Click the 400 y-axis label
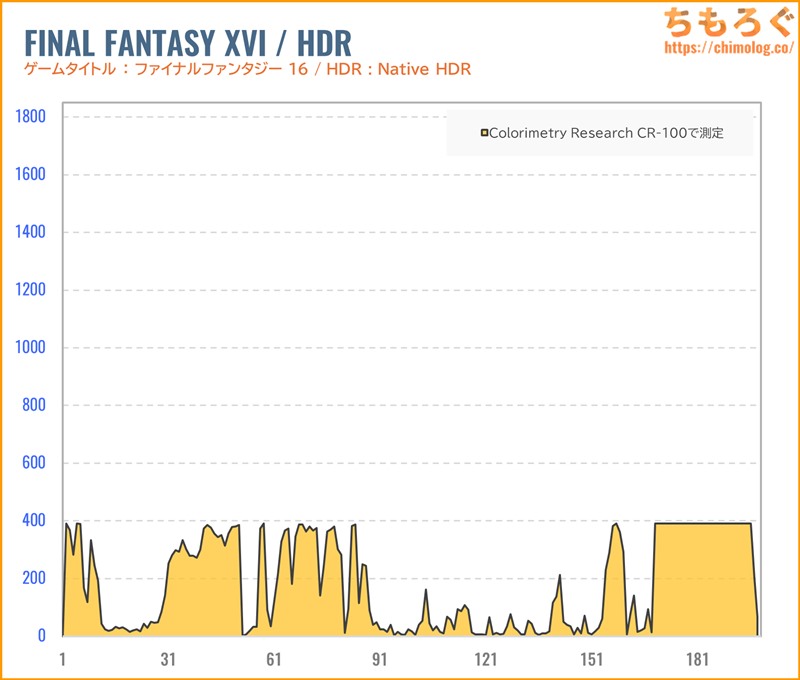The width and height of the screenshot is (800, 680). click(34, 521)
